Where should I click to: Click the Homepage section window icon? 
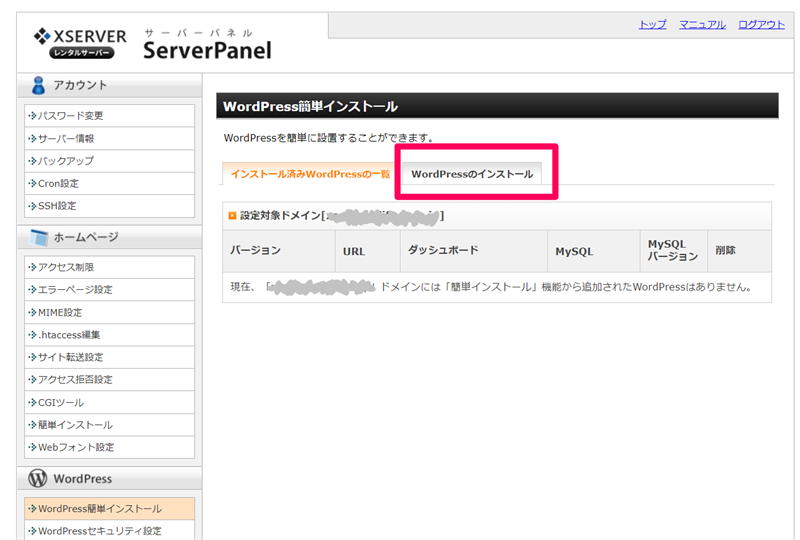click(39, 237)
